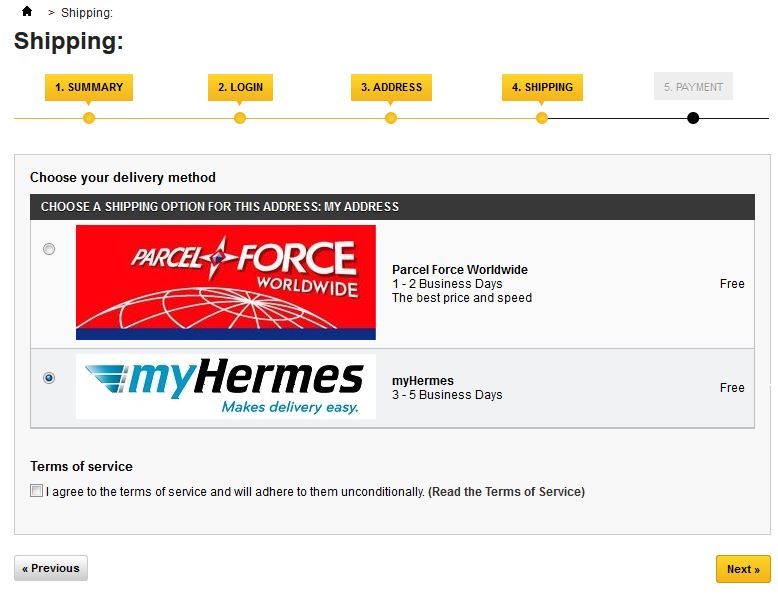Click the disabled 5. Payment step
Screen dimensions: 778x610
pyautogui.click(x=693, y=86)
